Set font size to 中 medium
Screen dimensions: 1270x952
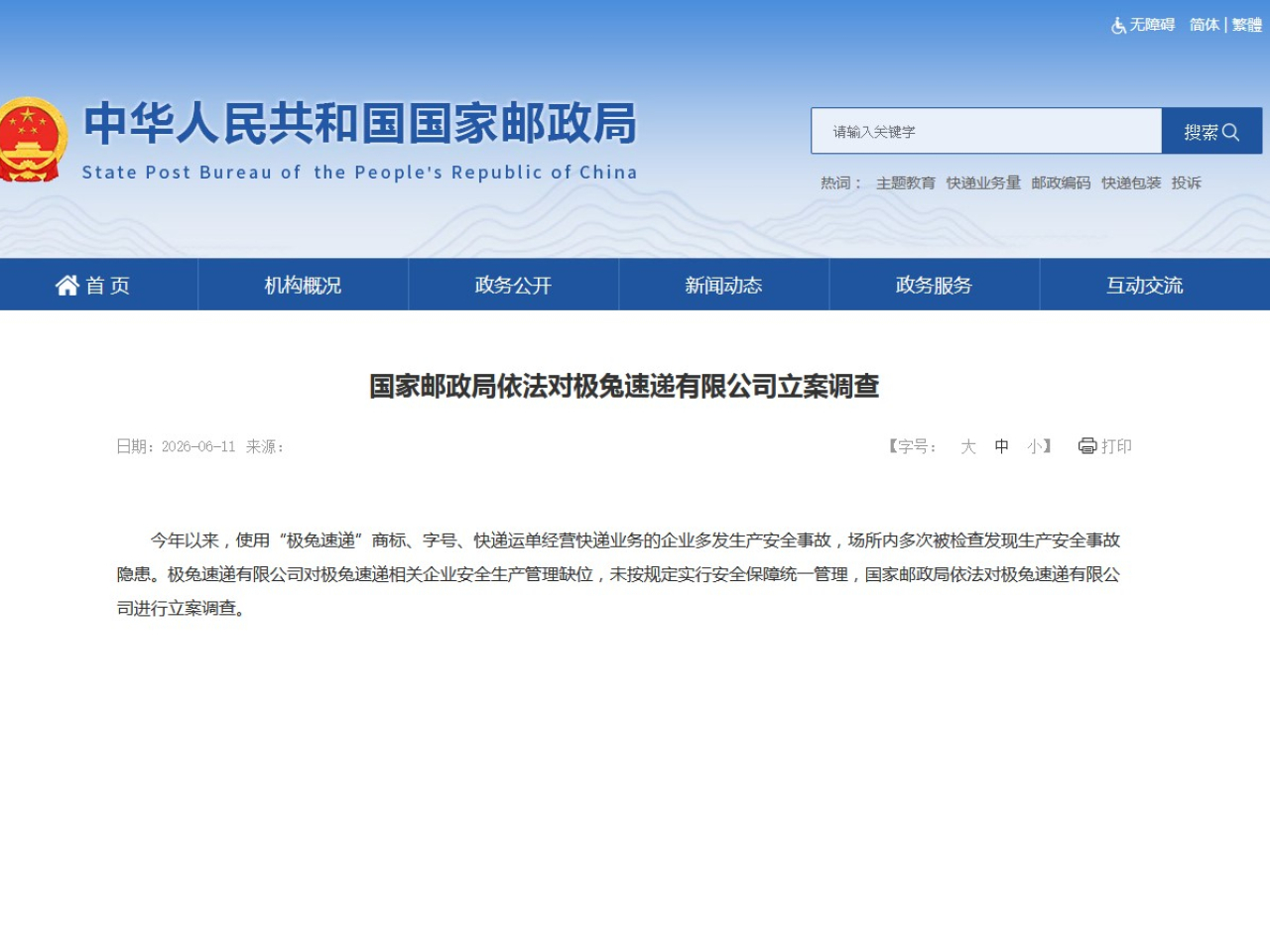[1002, 446]
